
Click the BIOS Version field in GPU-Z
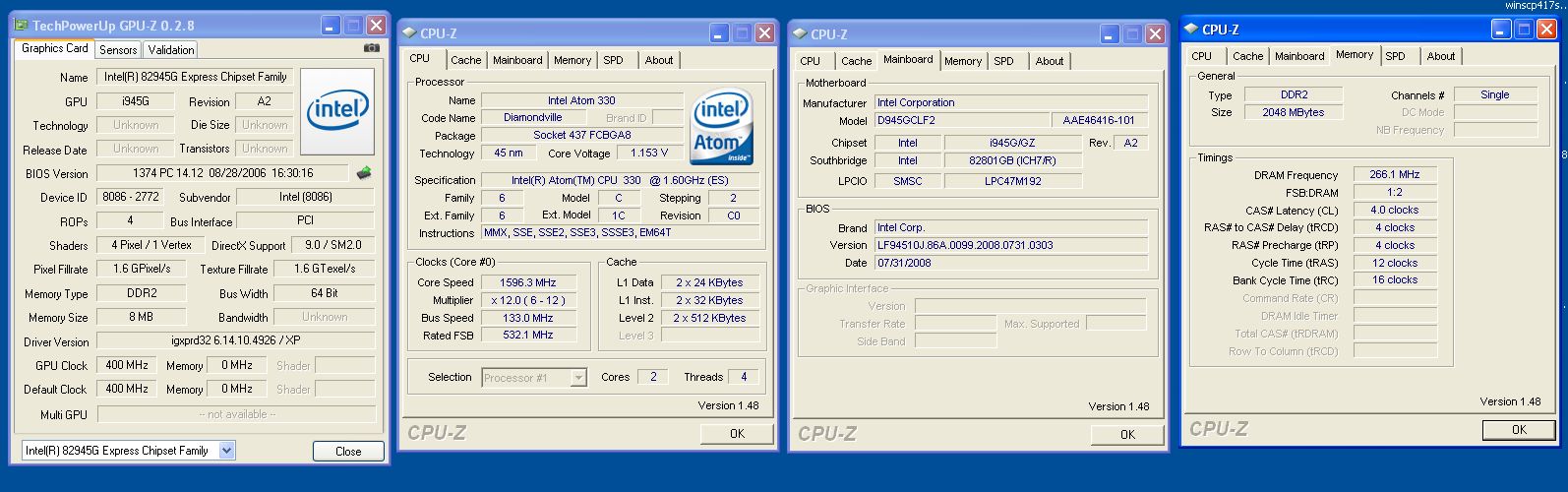tap(222, 173)
